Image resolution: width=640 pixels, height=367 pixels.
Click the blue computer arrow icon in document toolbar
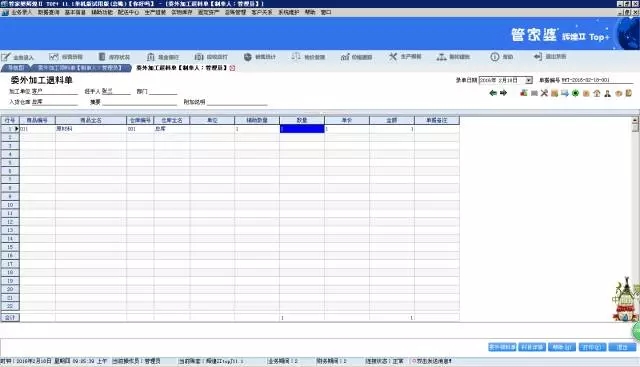pos(565,93)
